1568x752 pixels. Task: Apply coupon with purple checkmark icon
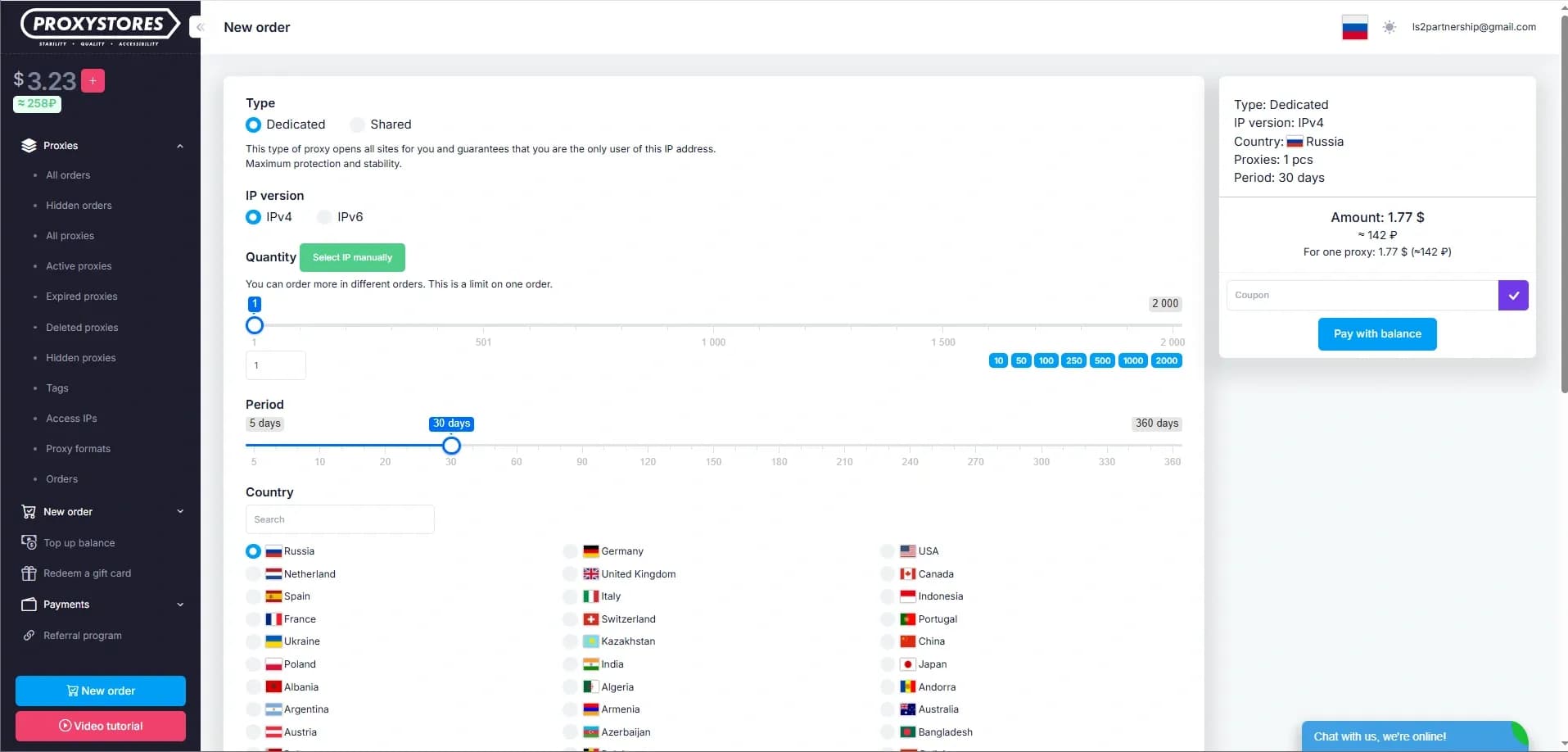[1512, 295]
